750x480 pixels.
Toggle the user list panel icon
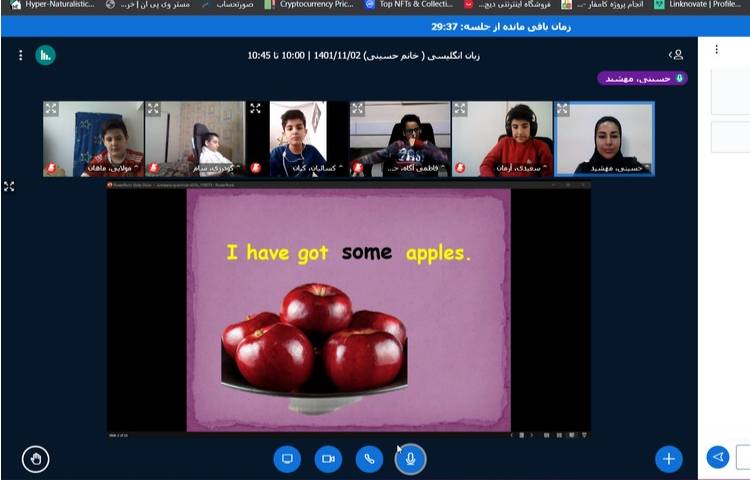(677, 55)
